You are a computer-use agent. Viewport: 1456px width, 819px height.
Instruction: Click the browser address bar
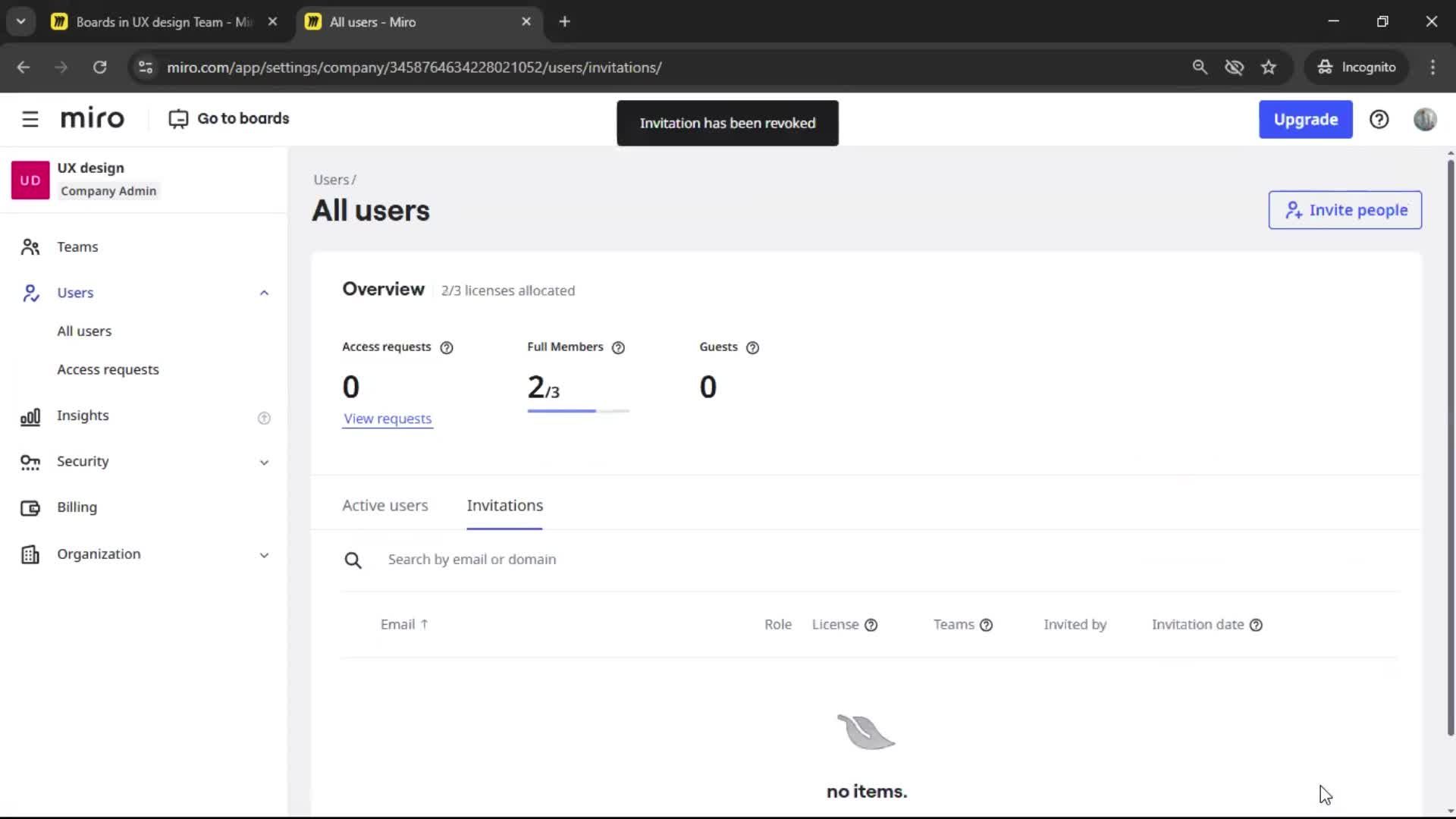pos(667,67)
